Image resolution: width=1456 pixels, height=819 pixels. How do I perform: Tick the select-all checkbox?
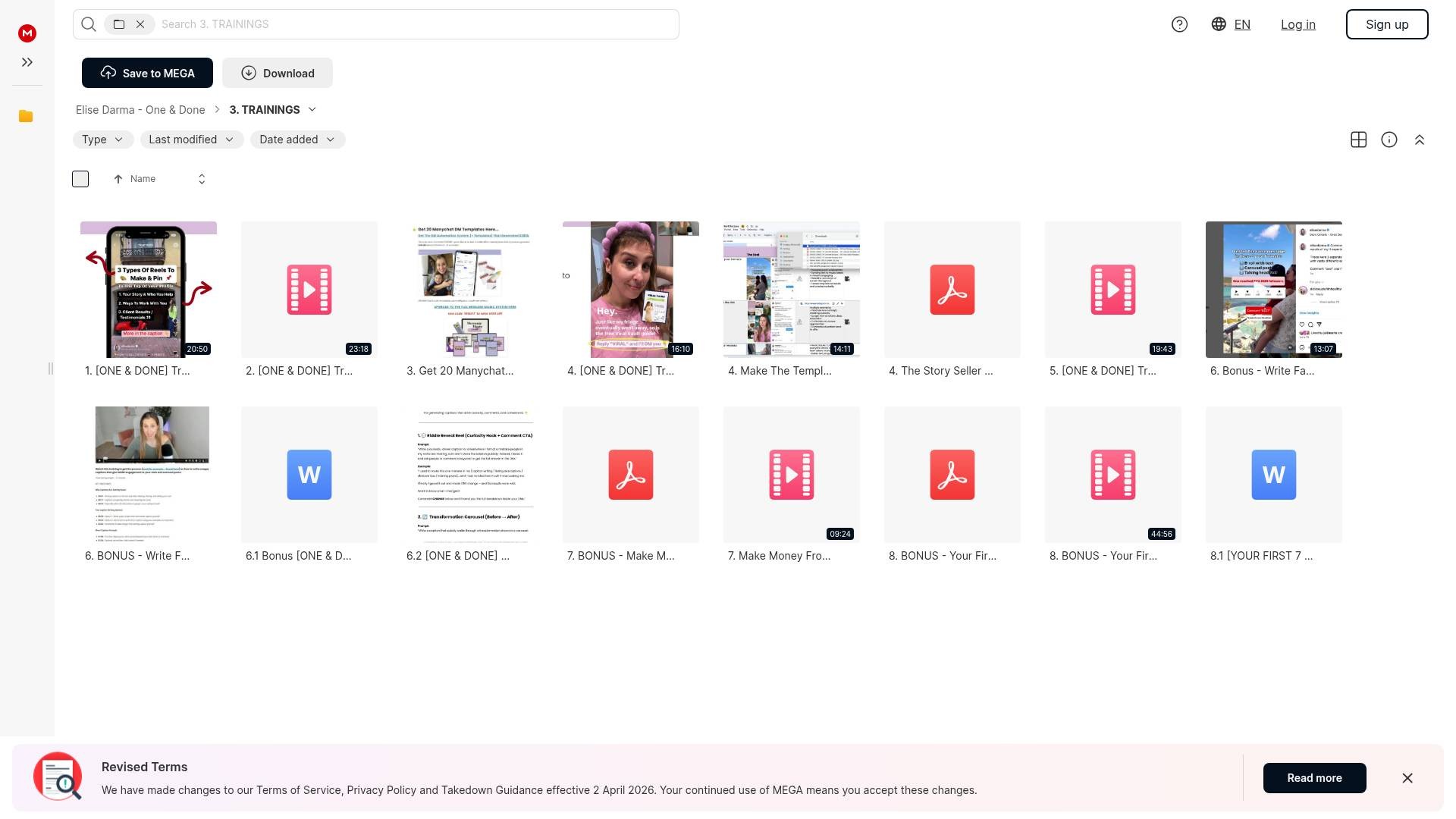pyautogui.click(x=80, y=179)
